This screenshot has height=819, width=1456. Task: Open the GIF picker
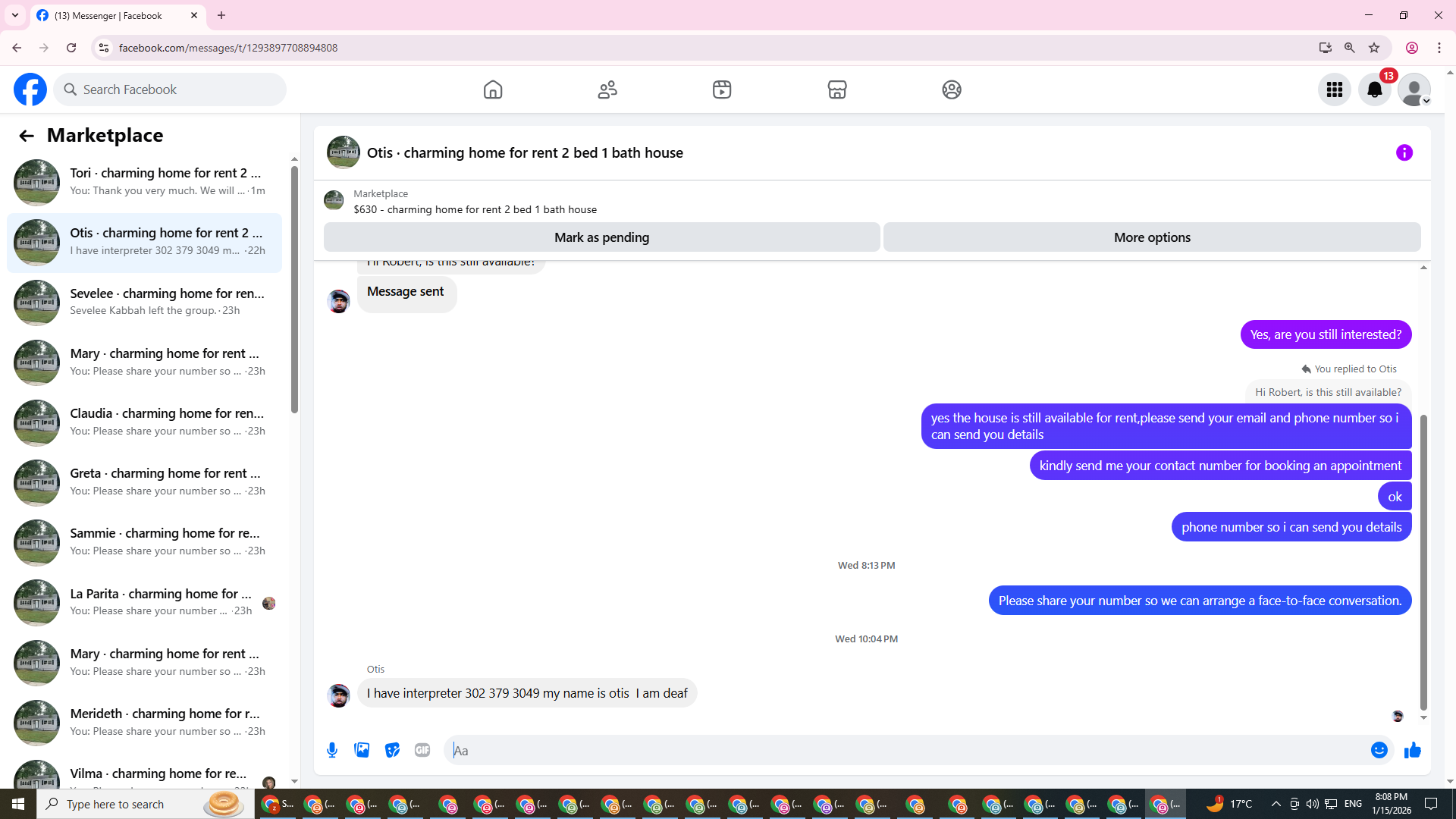tap(422, 750)
